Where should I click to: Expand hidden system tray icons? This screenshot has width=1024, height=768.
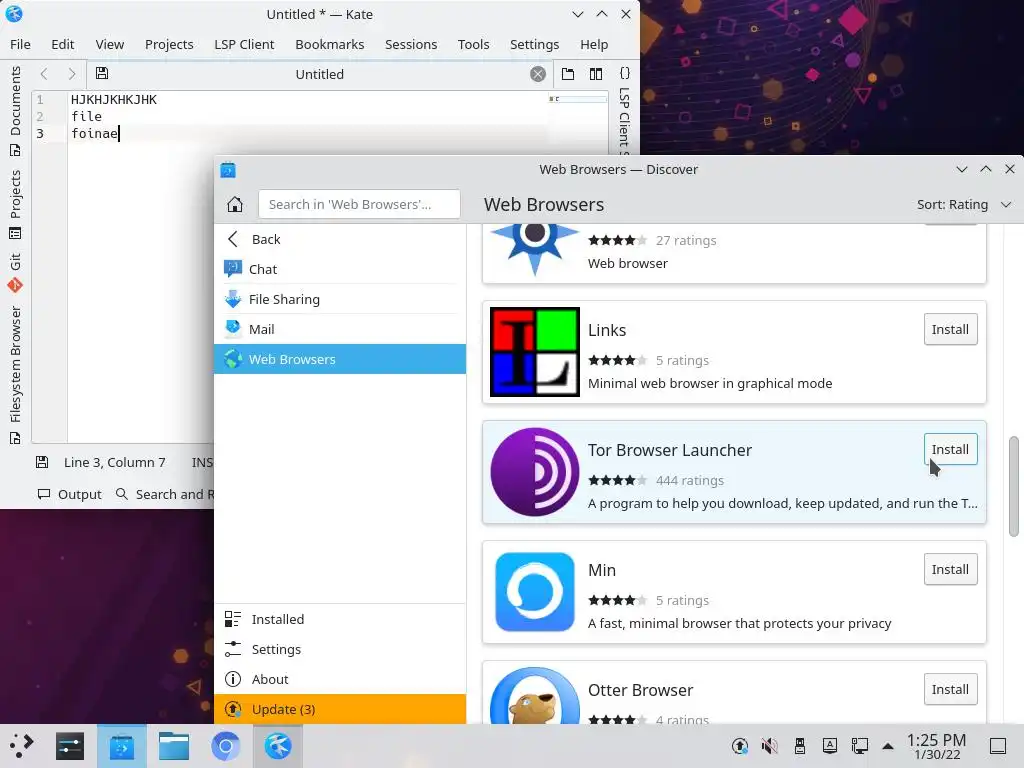click(888, 746)
